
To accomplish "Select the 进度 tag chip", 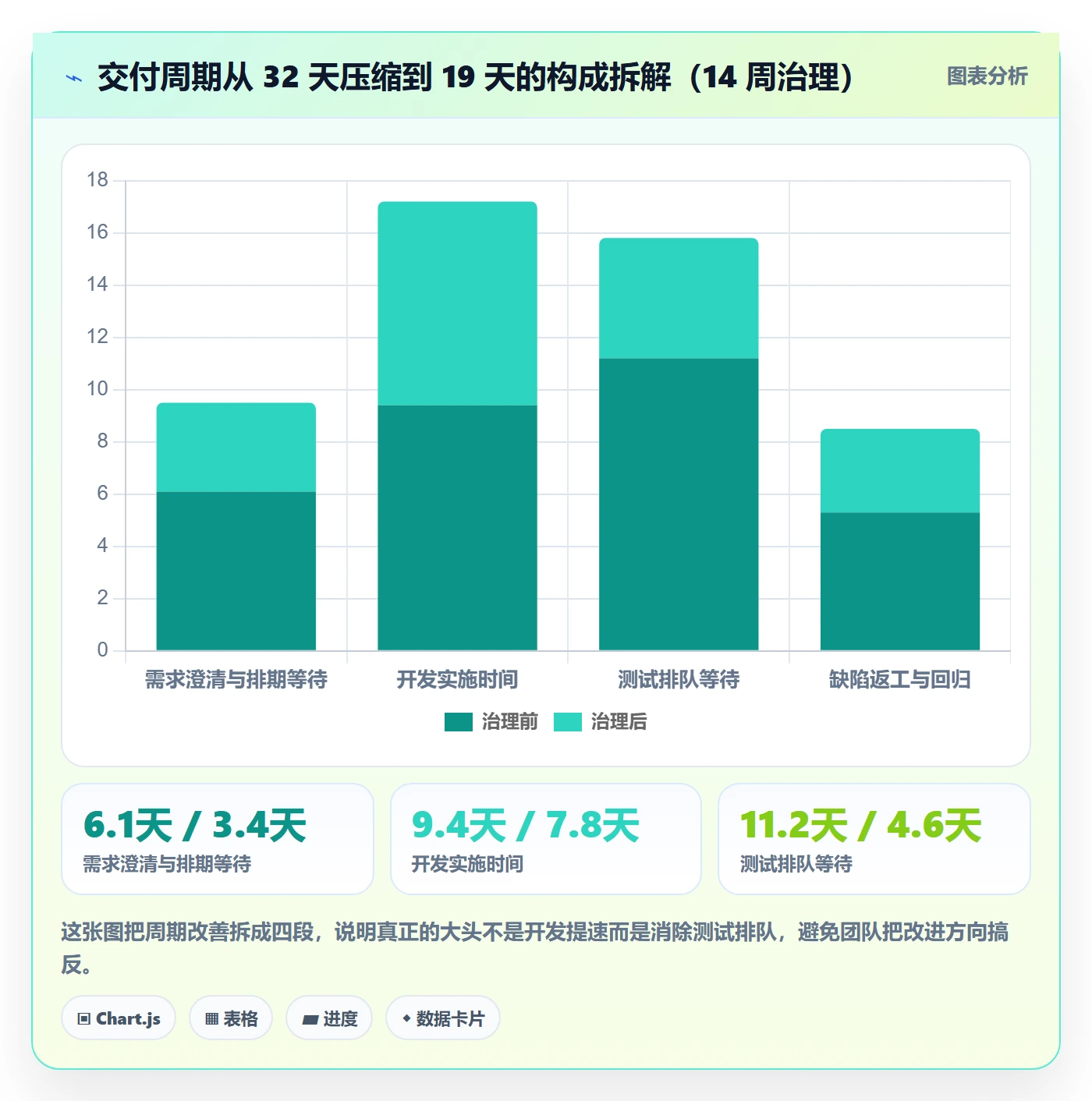I will 329,1018.
